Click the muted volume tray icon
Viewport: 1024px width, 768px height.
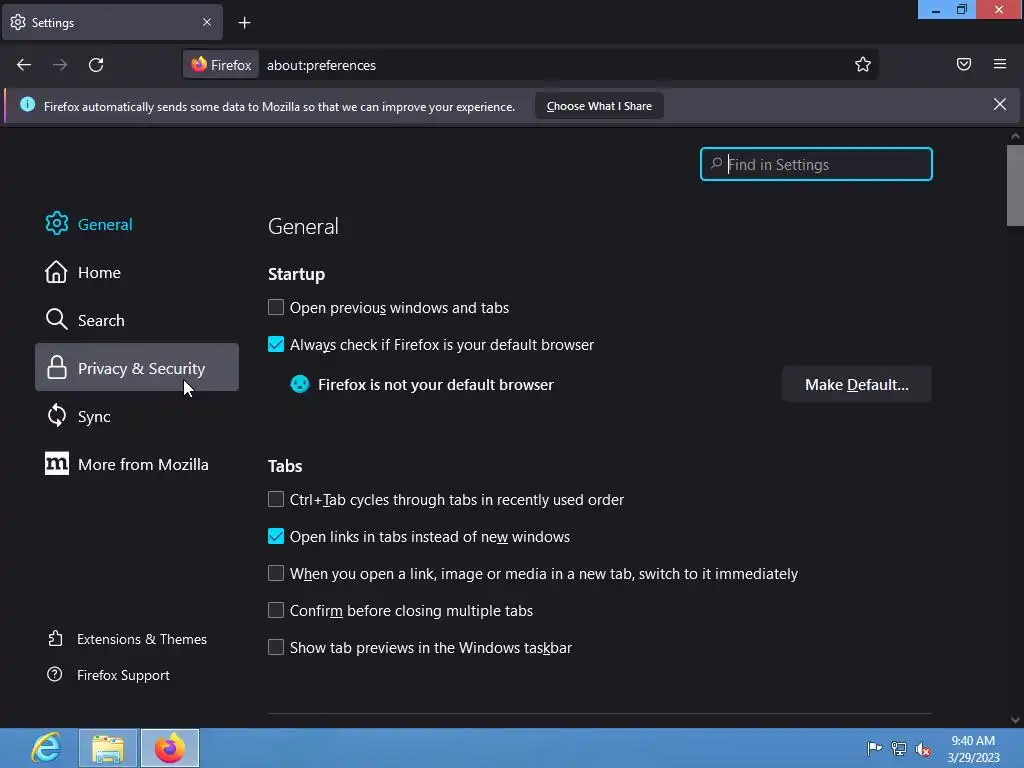(x=923, y=749)
